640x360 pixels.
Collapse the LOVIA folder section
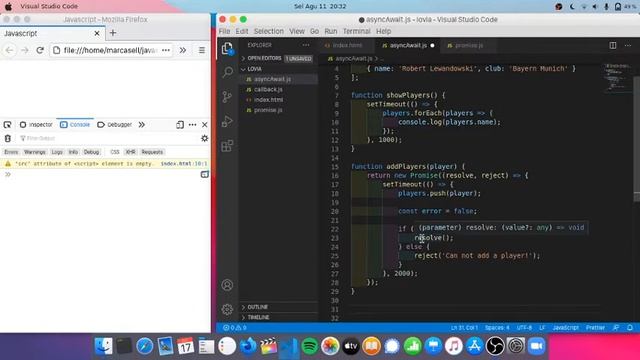click(x=278, y=69)
